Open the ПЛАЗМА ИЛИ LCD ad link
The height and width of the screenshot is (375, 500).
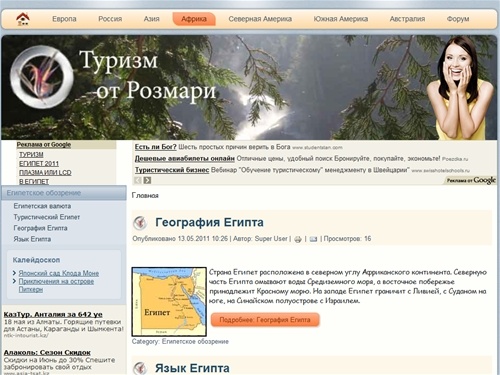tap(45, 173)
